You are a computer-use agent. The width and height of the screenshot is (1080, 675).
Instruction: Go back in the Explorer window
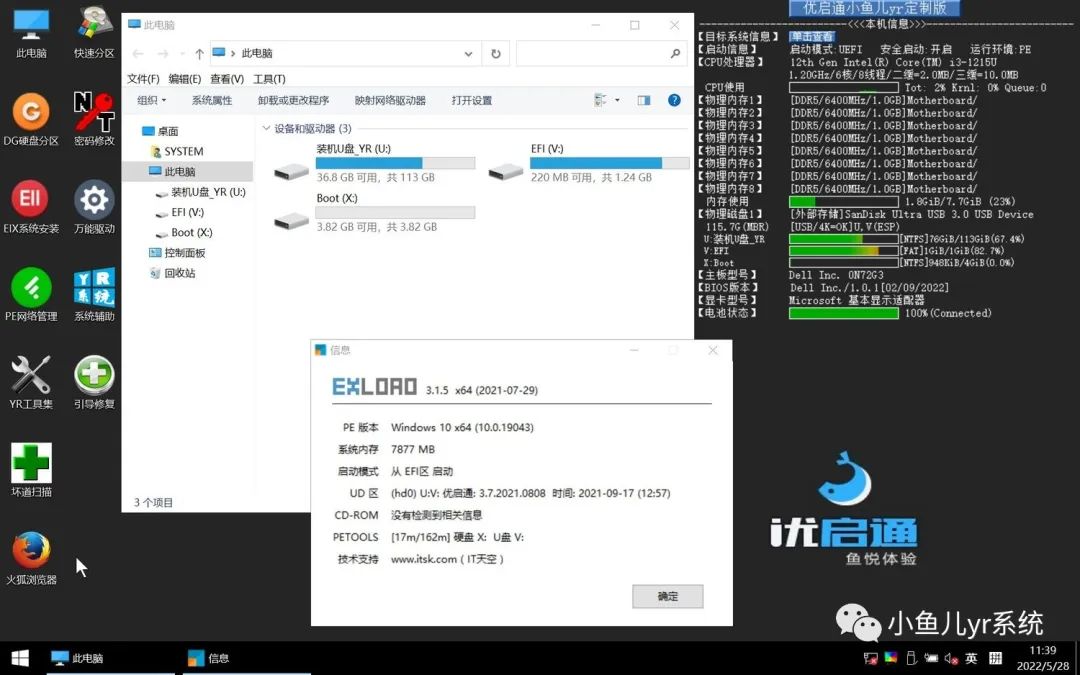(x=138, y=54)
